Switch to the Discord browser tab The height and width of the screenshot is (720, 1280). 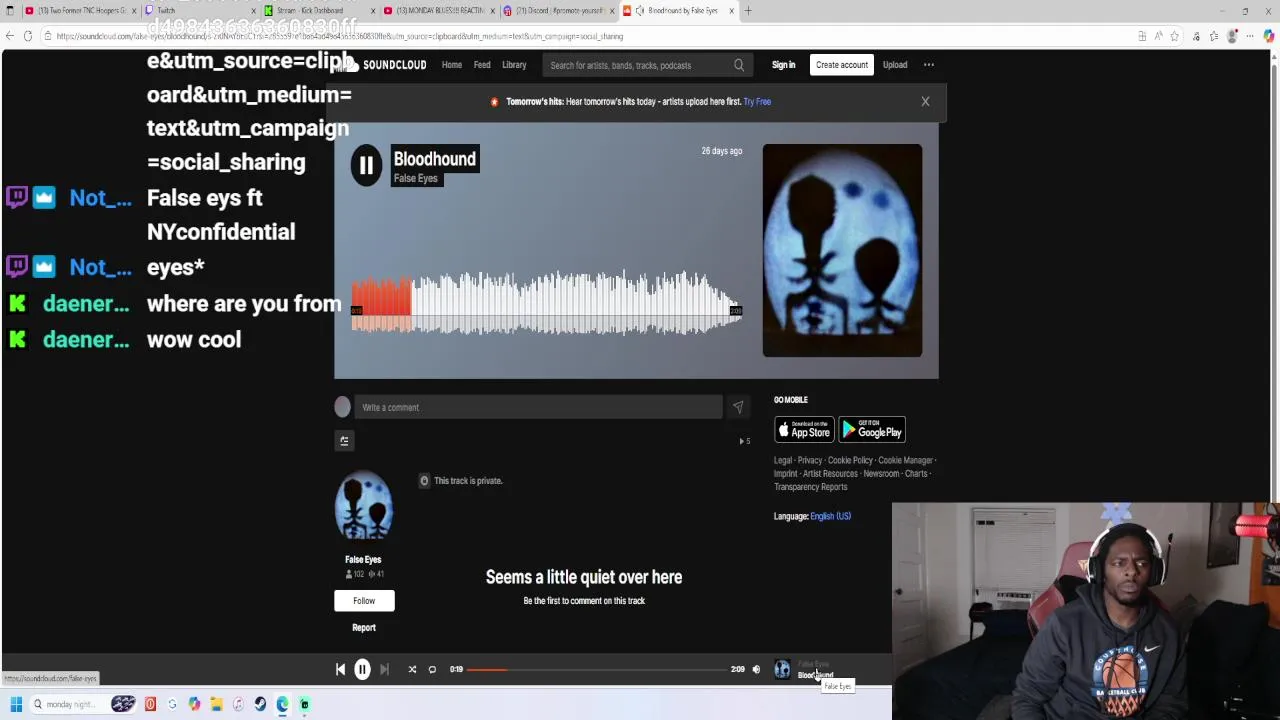click(x=560, y=10)
